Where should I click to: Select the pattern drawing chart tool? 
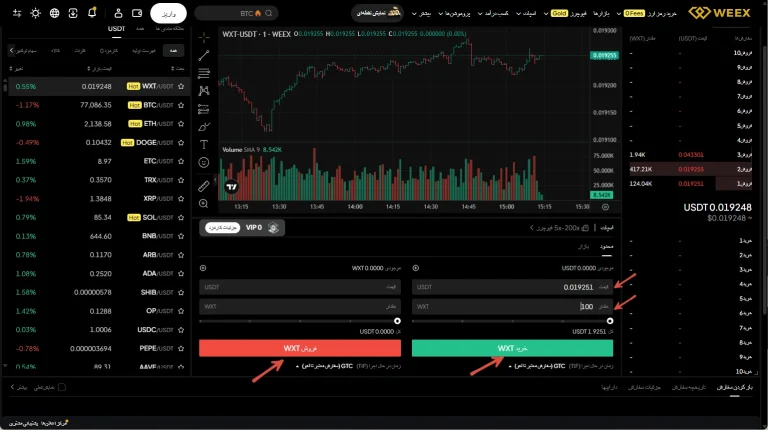[x=204, y=91]
